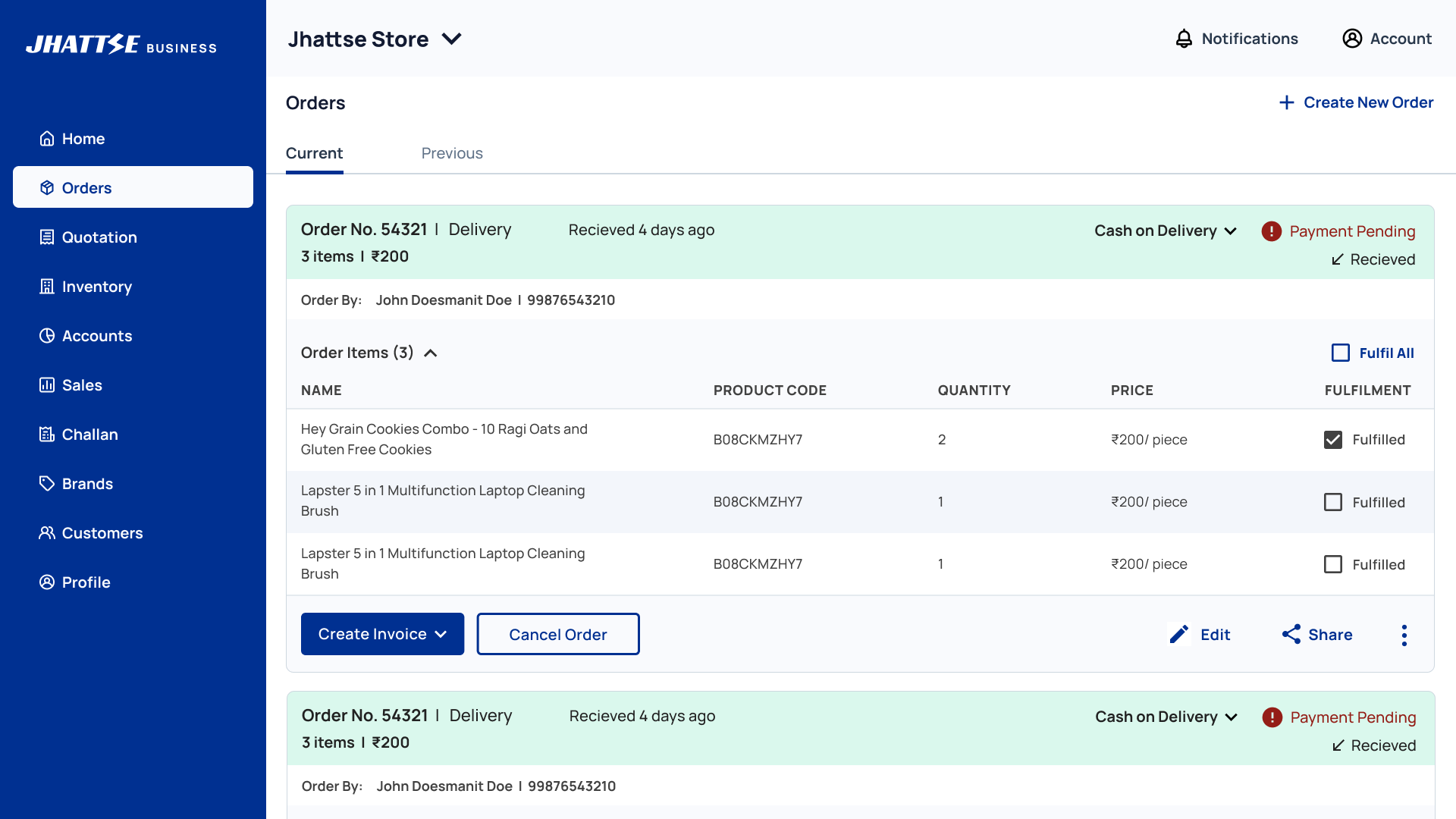The width and height of the screenshot is (1456, 819).
Task: Open the first Cash on Delivery dropdown
Action: pyautogui.click(x=1165, y=231)
